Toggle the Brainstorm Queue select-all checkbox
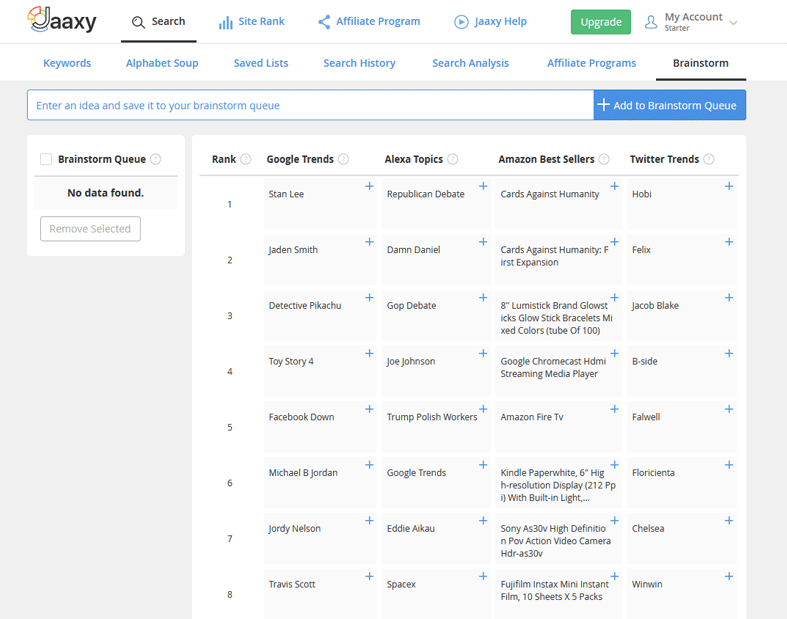This screenshot has height=619, width=787. click(46, 159)
